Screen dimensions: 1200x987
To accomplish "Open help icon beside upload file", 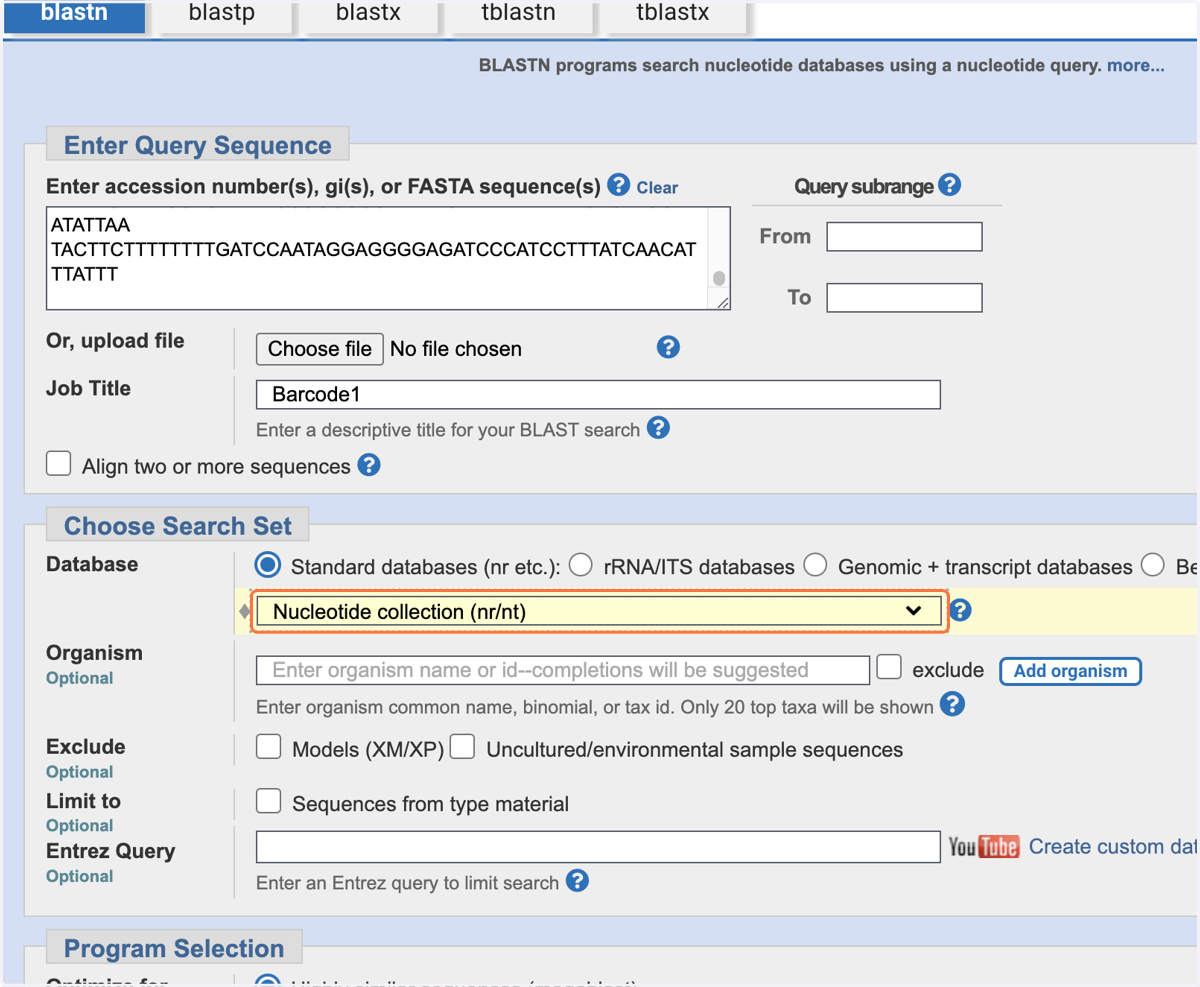I will click(x=668, y=347).
